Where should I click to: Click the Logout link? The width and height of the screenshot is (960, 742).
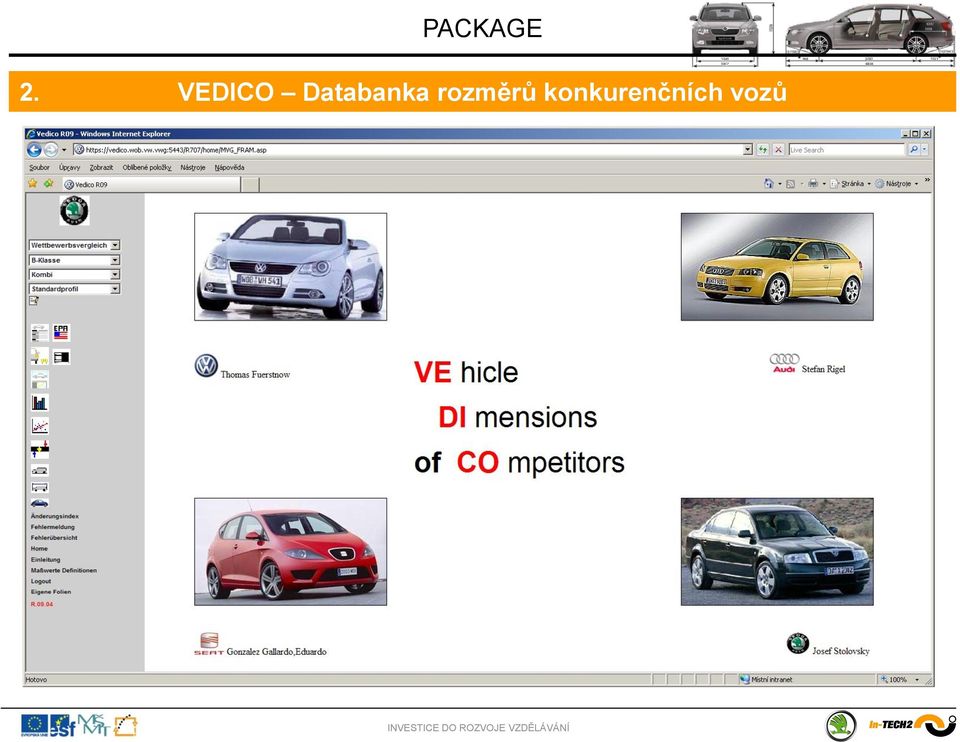[x=41, y=581]
